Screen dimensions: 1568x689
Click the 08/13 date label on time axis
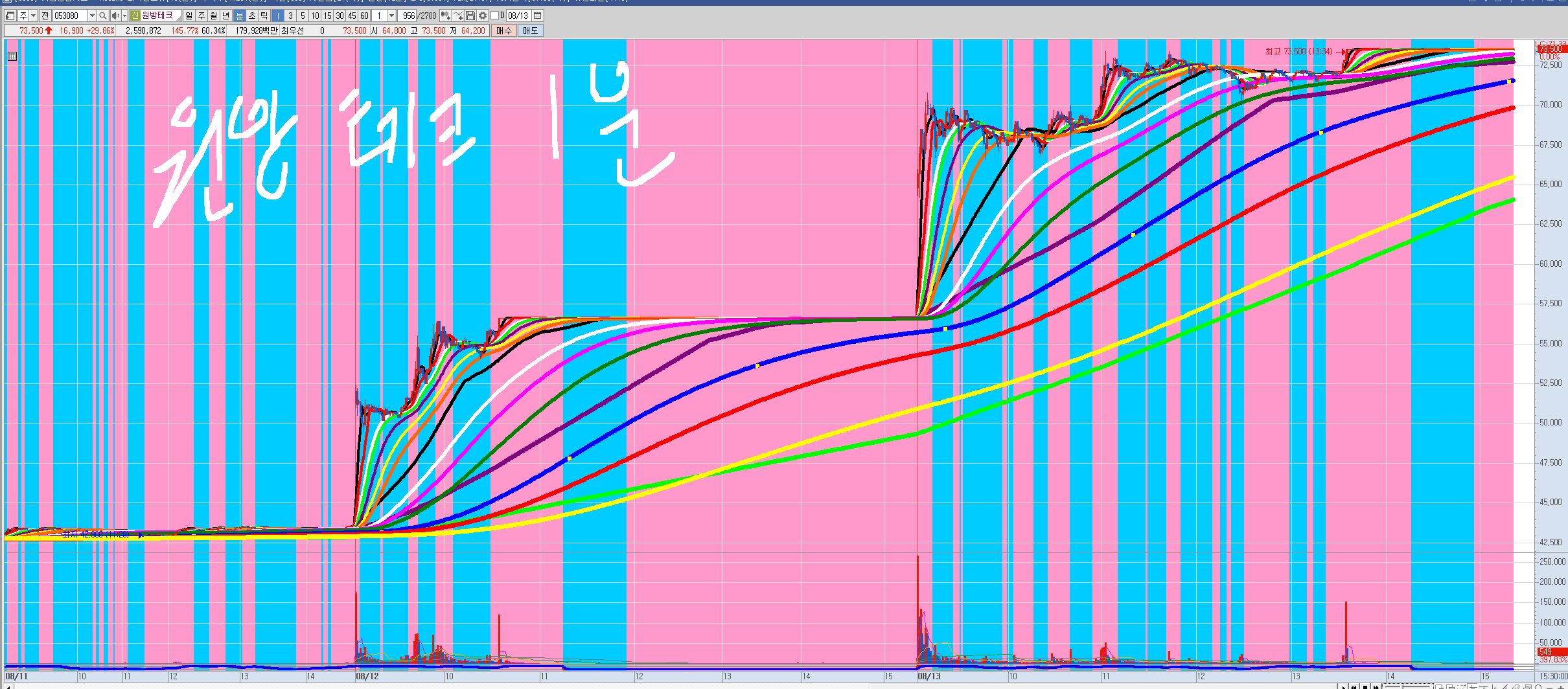929,676
